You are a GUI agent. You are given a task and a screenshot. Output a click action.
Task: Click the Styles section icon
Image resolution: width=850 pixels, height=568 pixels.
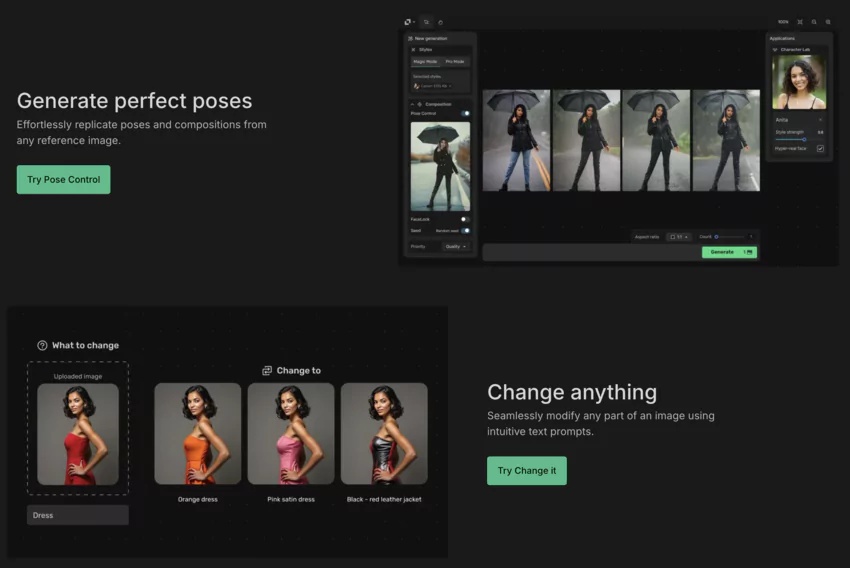click(x=413, y=50)
